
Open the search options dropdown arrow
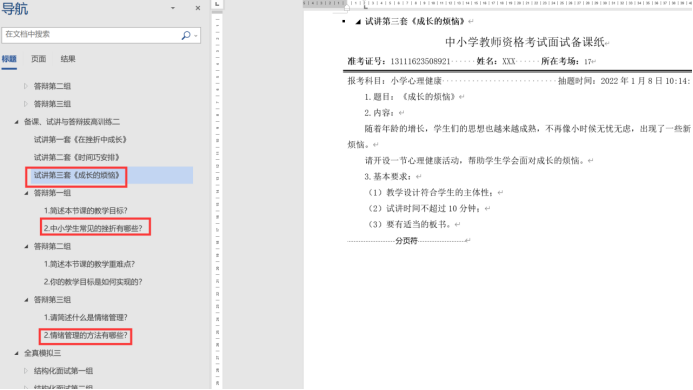coord(196,35)
